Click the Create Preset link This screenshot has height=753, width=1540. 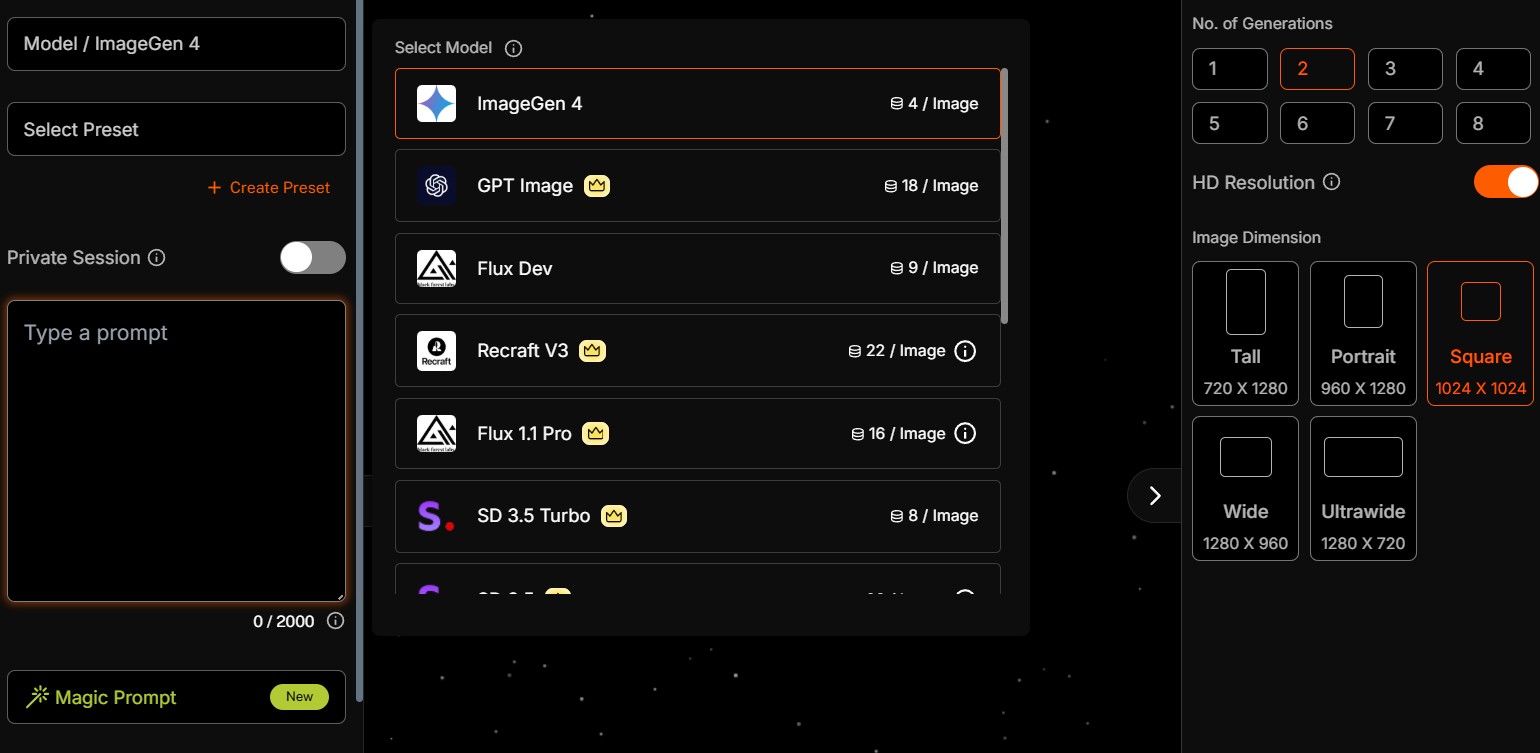[x=269, y=187]
